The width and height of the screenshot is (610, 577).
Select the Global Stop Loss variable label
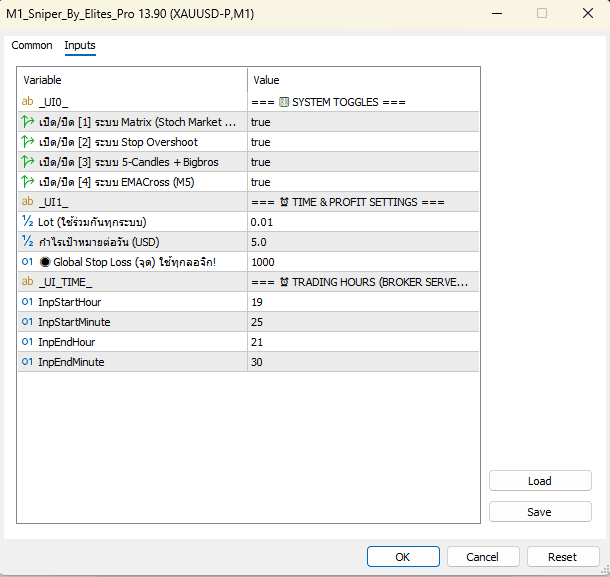pyautogui.click(x=128, y=262)
